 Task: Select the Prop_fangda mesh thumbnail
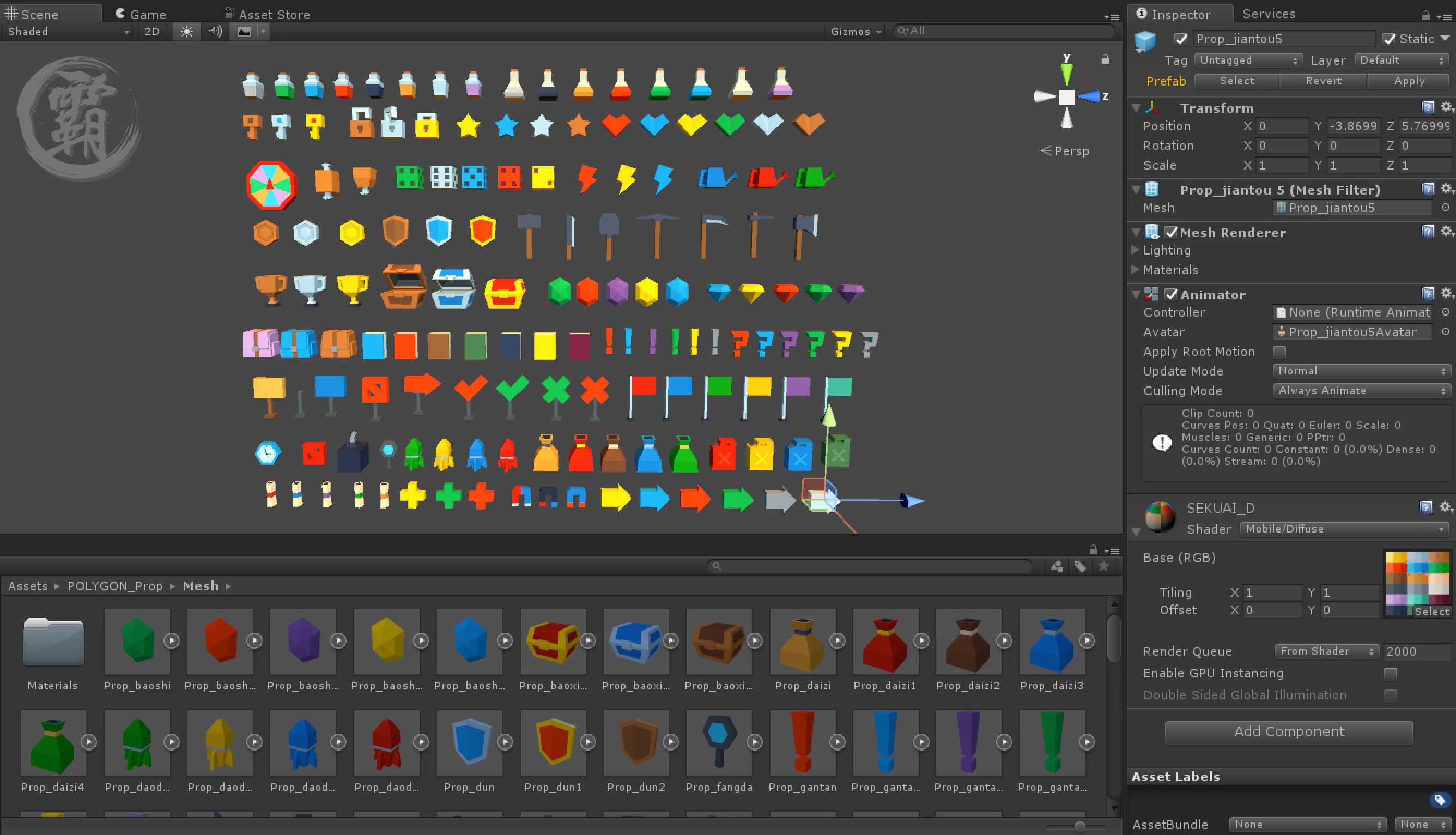718,743
